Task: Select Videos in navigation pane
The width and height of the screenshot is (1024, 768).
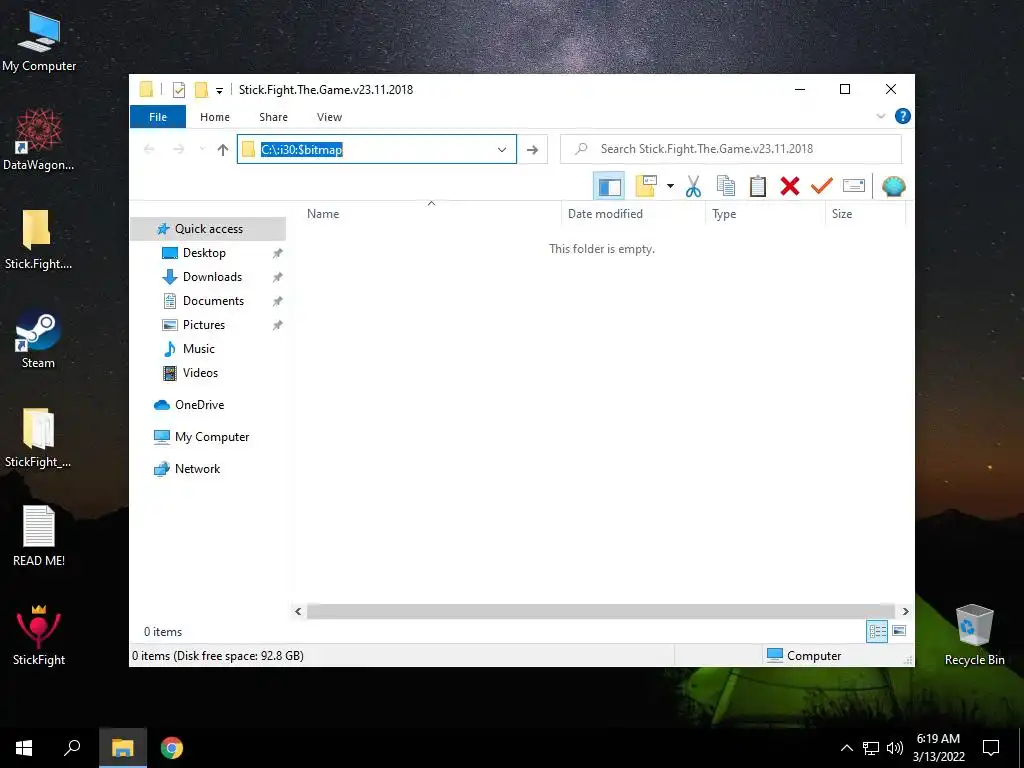Action: 200,373
